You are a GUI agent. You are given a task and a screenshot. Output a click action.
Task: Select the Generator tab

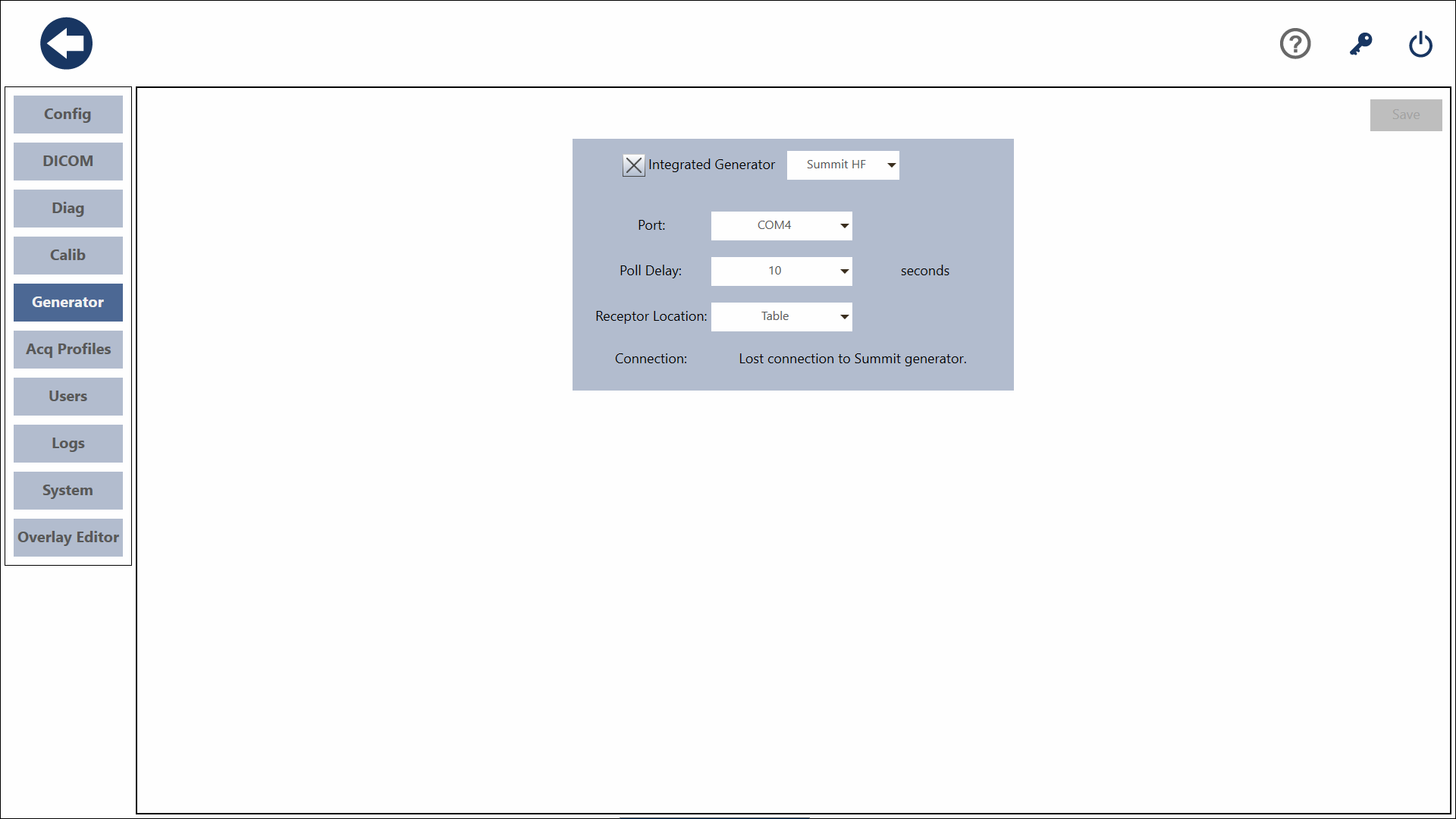point(68,303)
